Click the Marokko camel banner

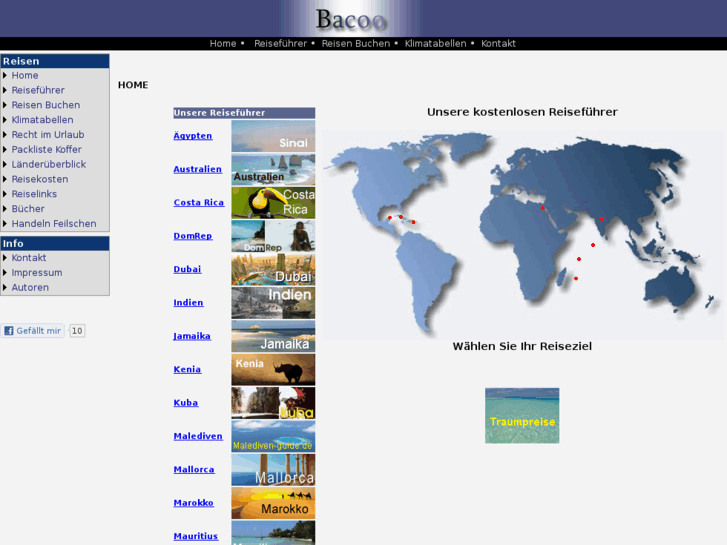pyautogui.click(x=273, y=503)
